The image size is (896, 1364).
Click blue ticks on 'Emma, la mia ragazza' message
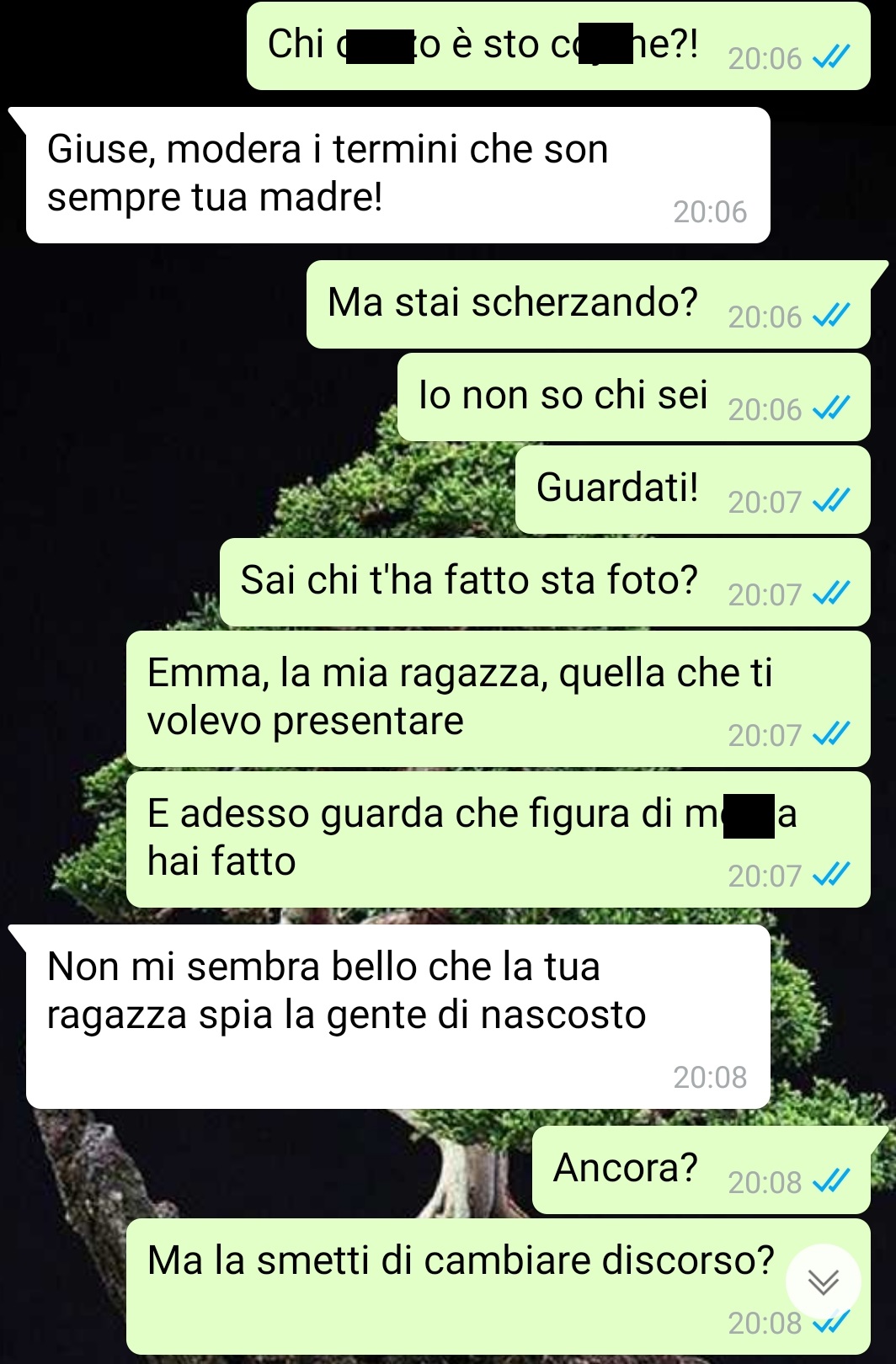tap(831, 734)
